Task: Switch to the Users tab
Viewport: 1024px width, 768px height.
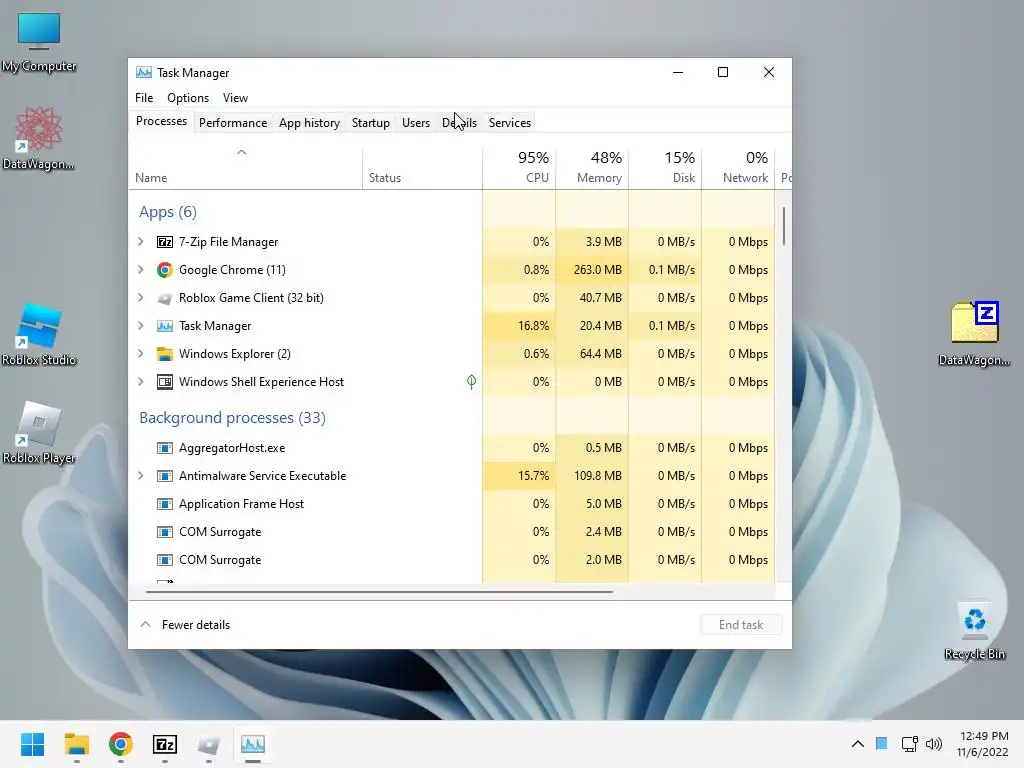Action: (x=416, y=123)
